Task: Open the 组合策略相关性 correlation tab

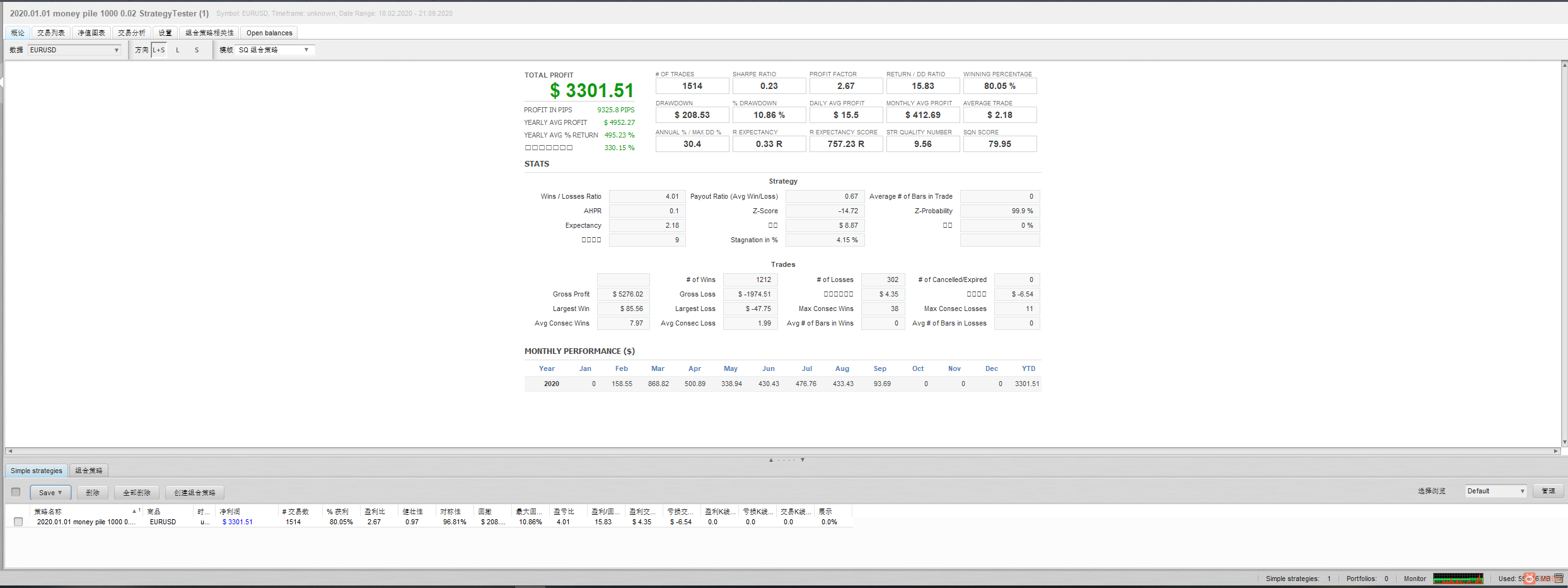Action: pos(209,33)
